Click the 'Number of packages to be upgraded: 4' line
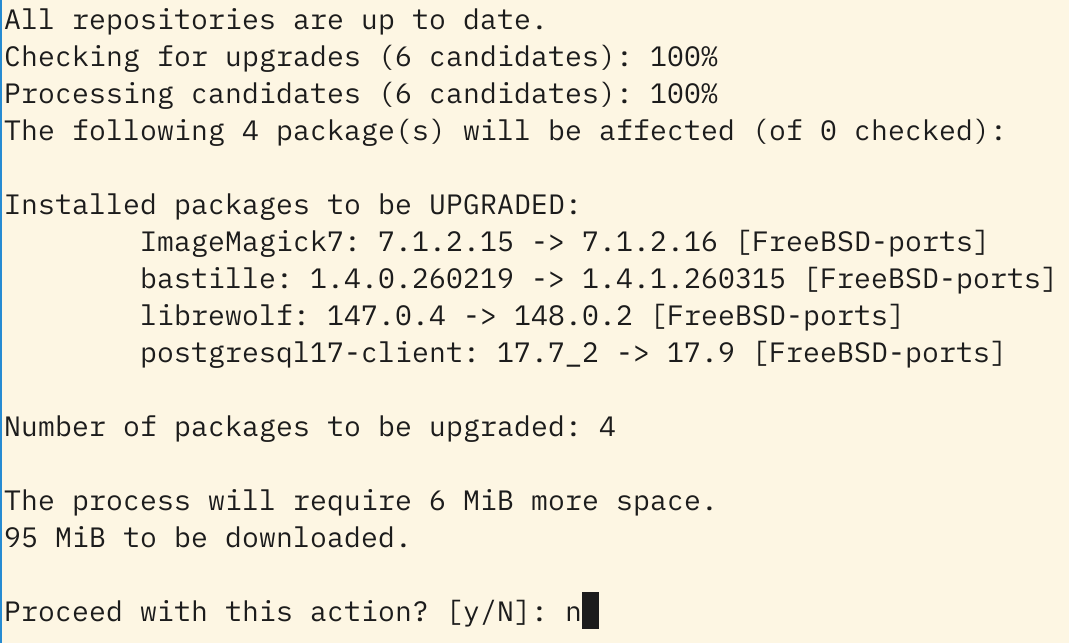The image size is (1069, 643). coord(309,427)
